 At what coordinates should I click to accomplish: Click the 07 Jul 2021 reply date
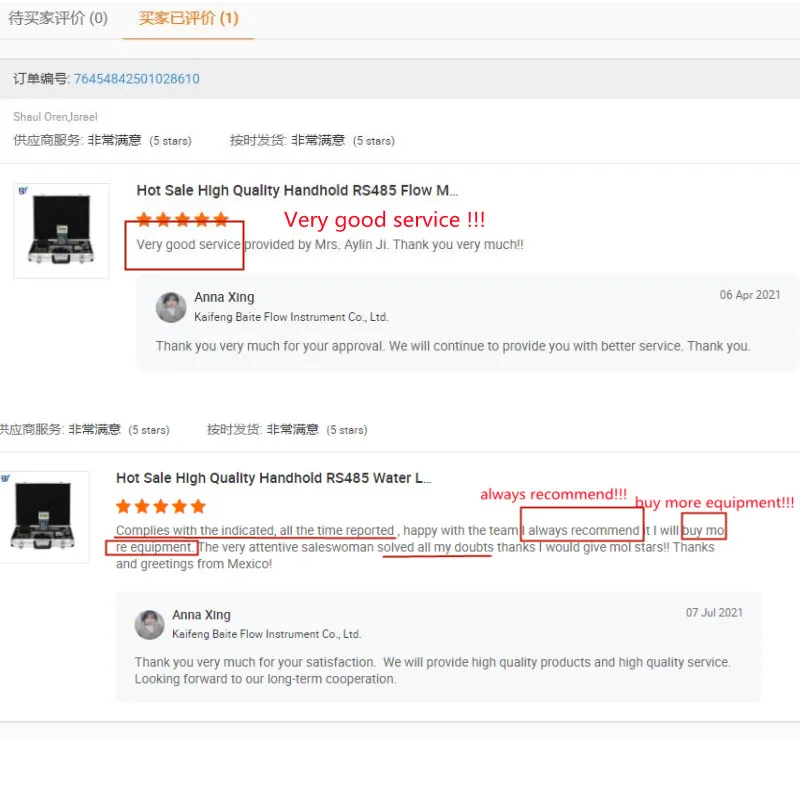(714, 613)
